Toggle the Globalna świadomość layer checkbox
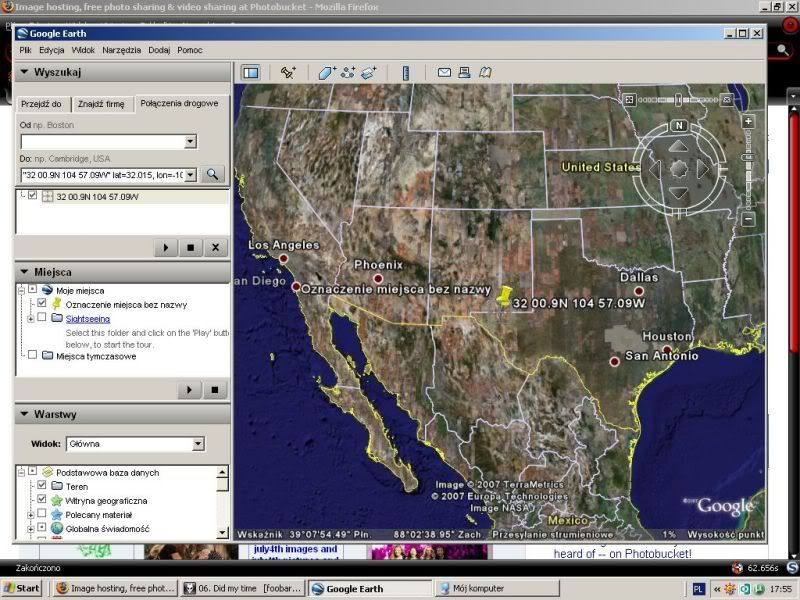 (42, 528)
